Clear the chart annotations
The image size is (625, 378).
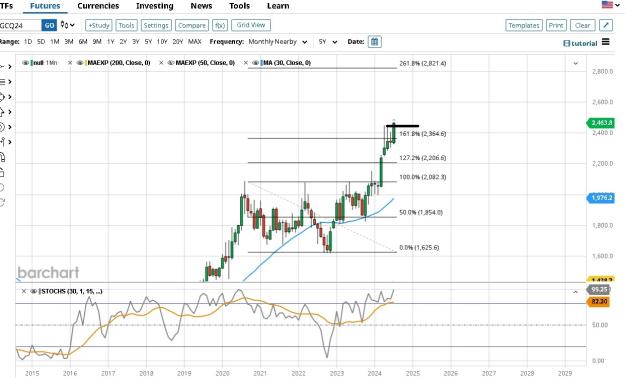(582, 25)
